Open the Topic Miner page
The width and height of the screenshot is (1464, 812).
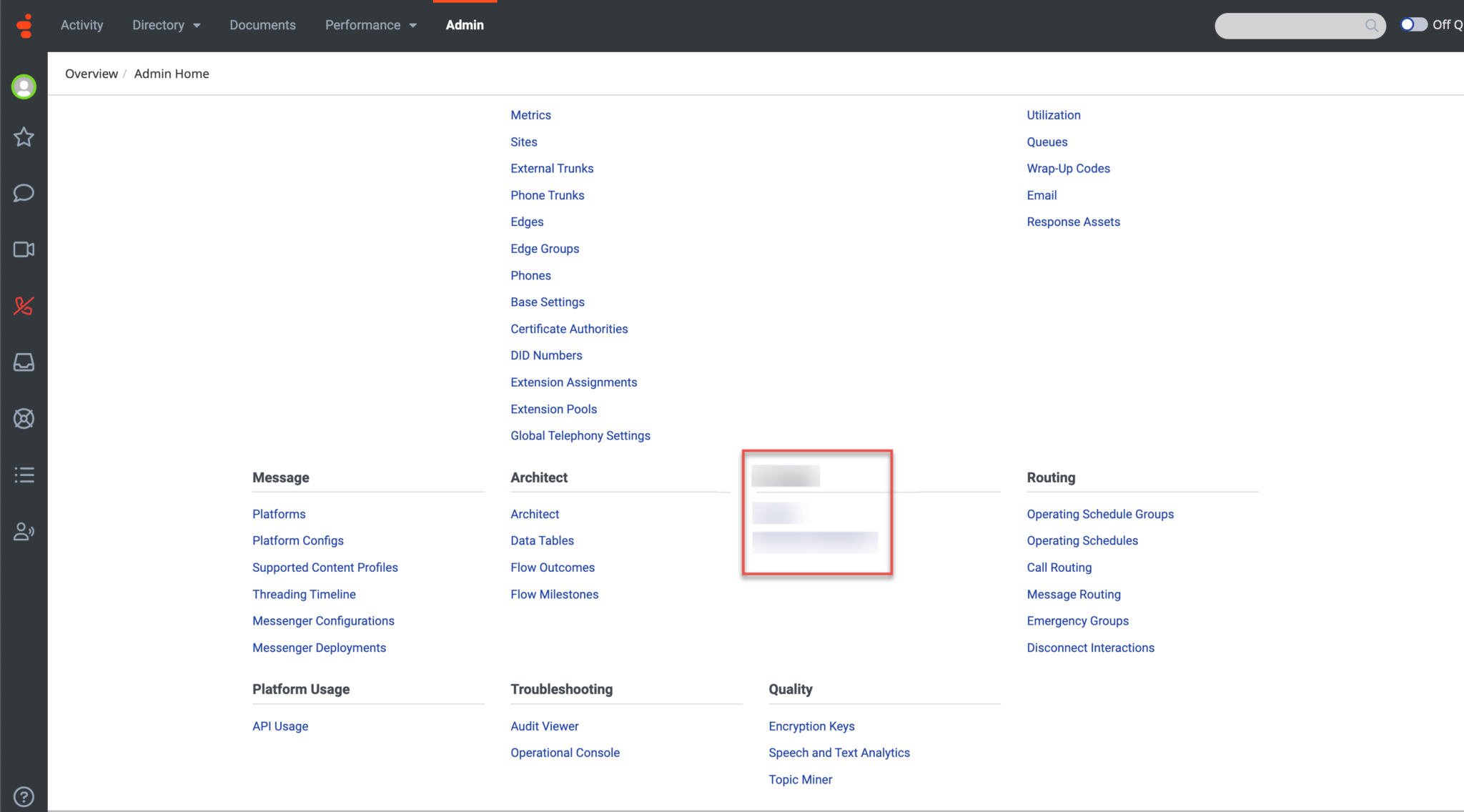pyautogui.click(x=800, y=779)
